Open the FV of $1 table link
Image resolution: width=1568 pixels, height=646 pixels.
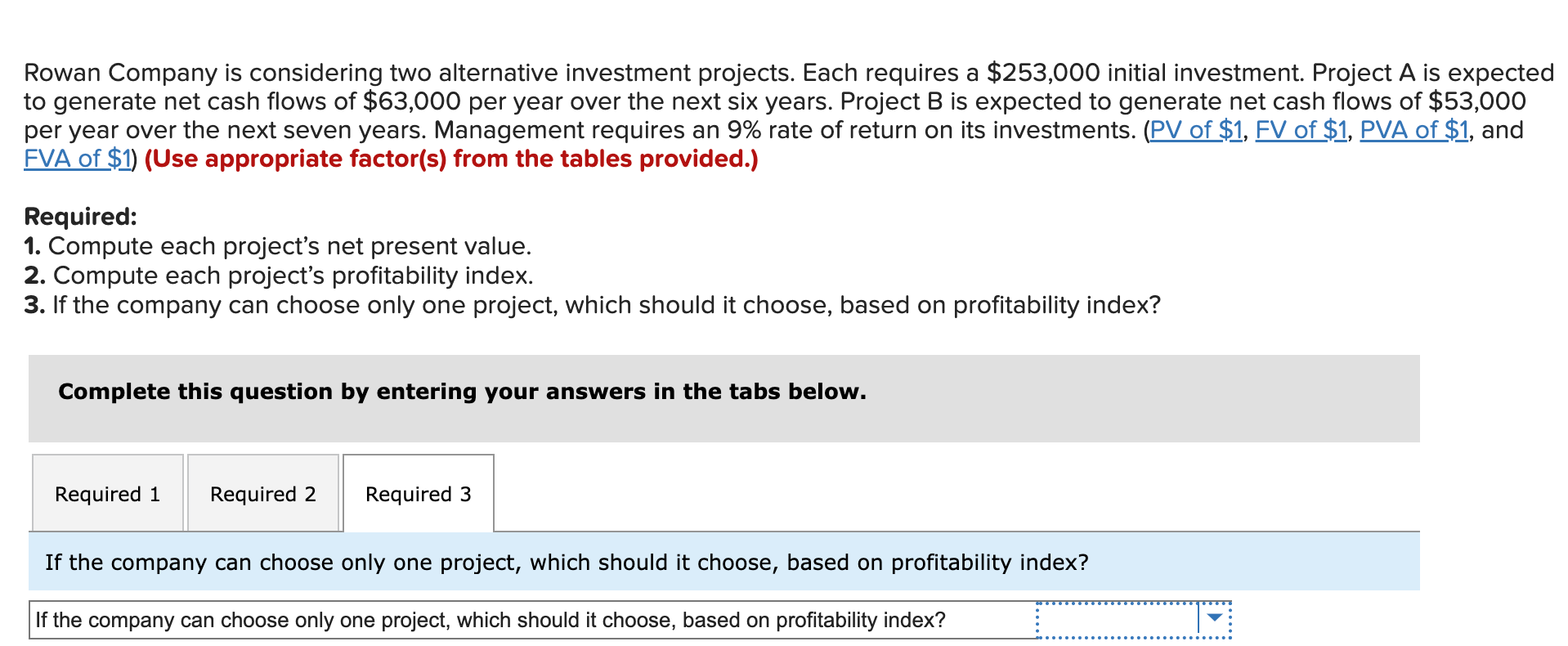1303,129
